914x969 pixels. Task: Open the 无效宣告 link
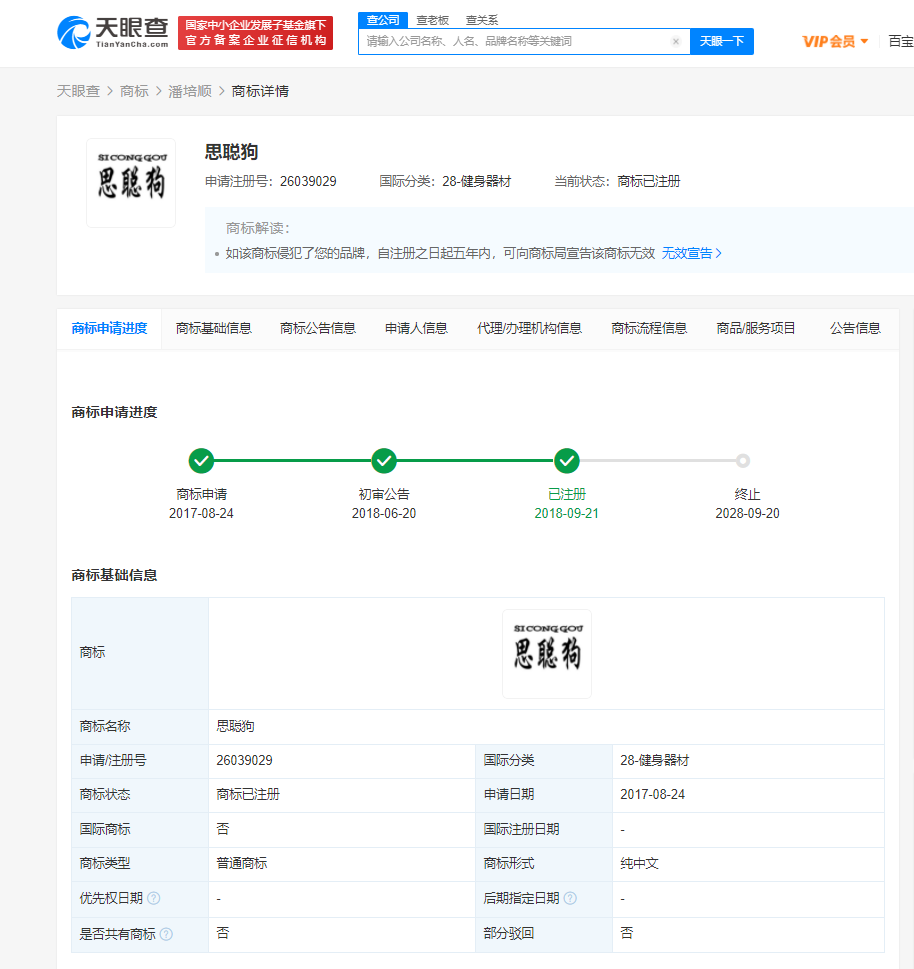pos(691,253)
